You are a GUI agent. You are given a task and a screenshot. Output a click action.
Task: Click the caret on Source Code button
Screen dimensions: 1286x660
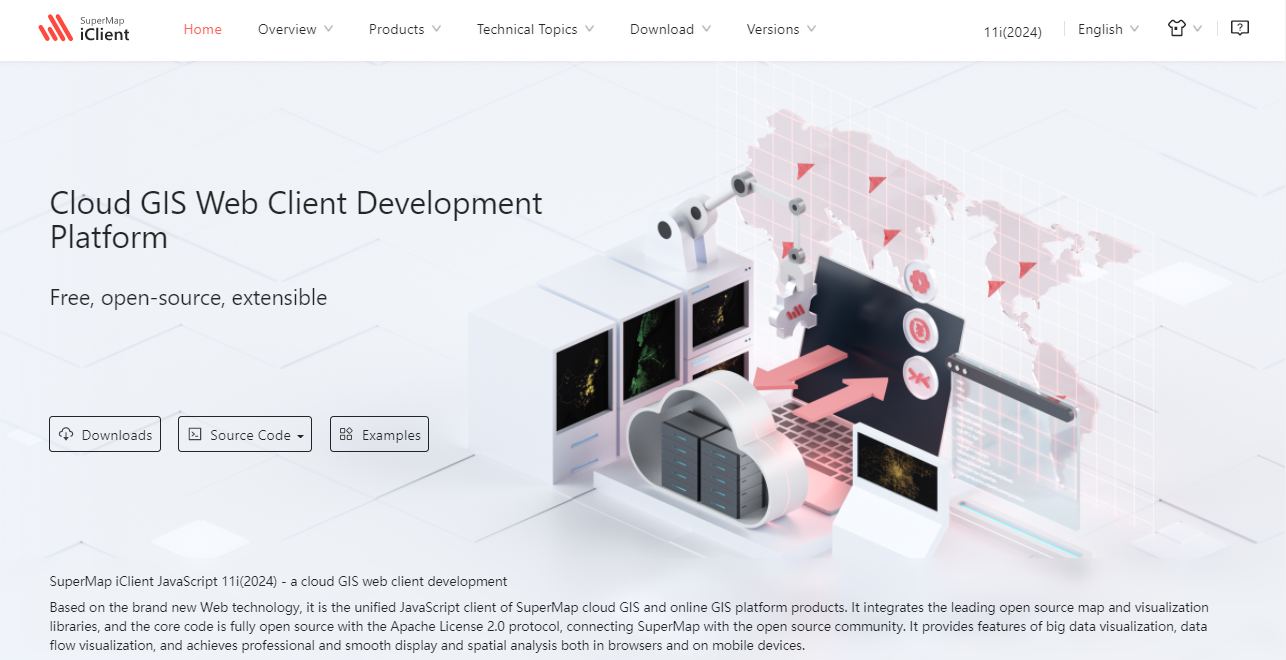[300, 436]
